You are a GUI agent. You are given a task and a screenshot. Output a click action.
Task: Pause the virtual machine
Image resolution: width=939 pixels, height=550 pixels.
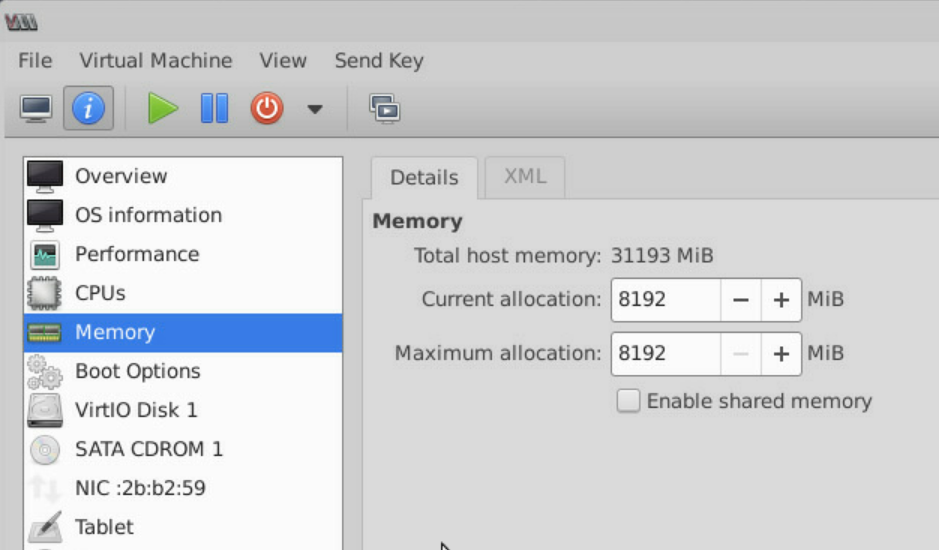pyautogui.click(x=214, y=108)
